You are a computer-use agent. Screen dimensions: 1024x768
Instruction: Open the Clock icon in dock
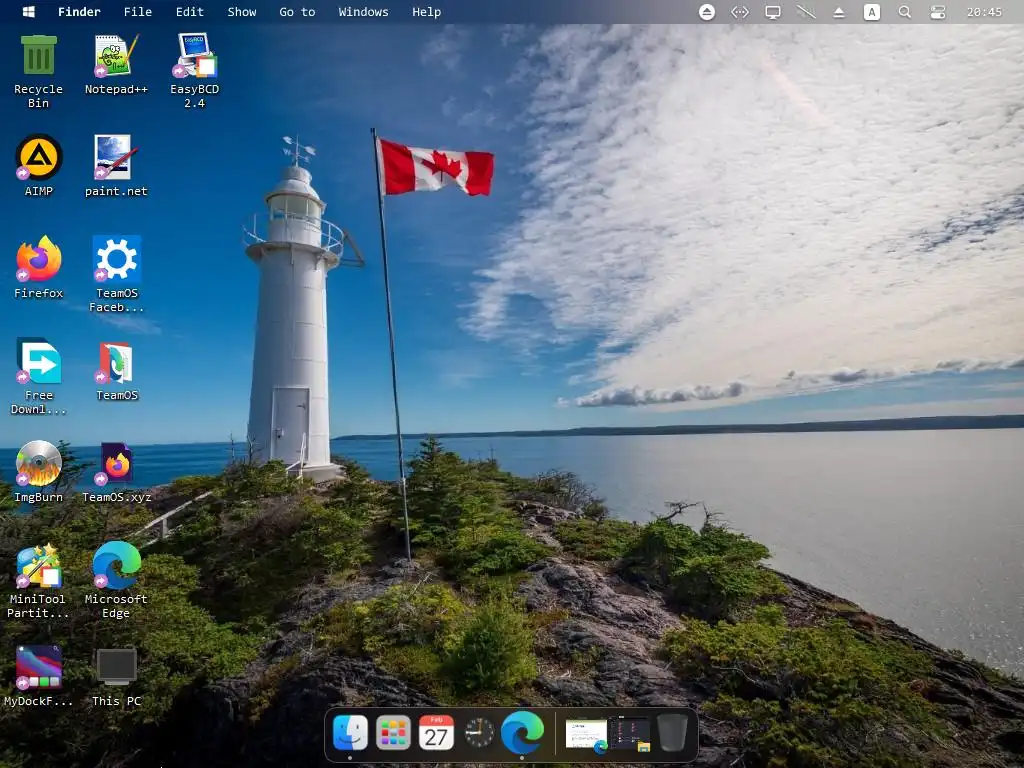coord(479,733)
